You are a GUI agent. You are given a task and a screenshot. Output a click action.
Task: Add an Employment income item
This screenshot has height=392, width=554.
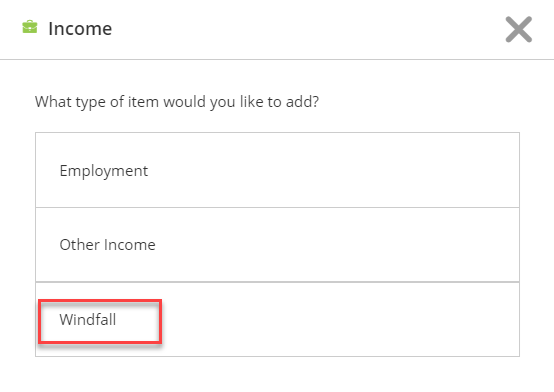coord(277,170)
